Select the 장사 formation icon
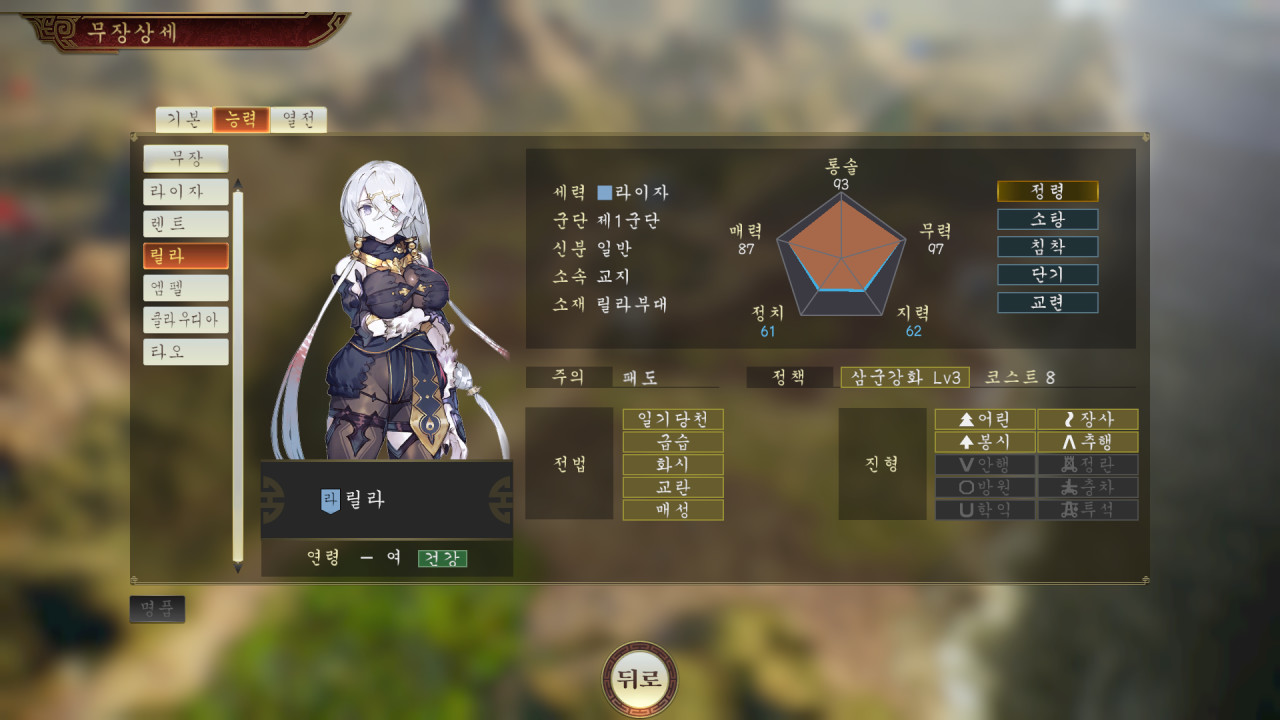Viewport: 1280px width, 720px height. (x=1088, y=420)
